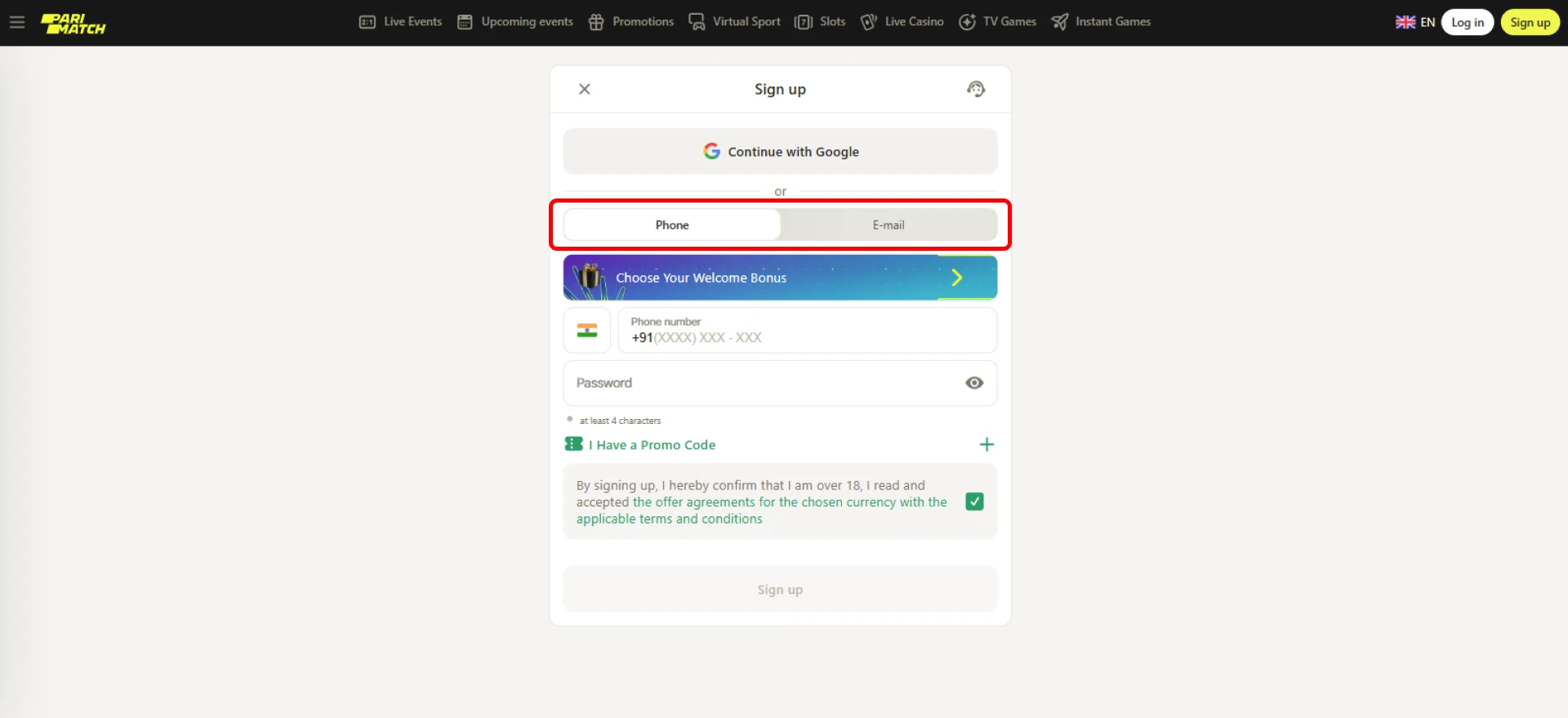Click the yellow Sign up header button
This screenshot has width=1568, height=718.
point(1530,22)
